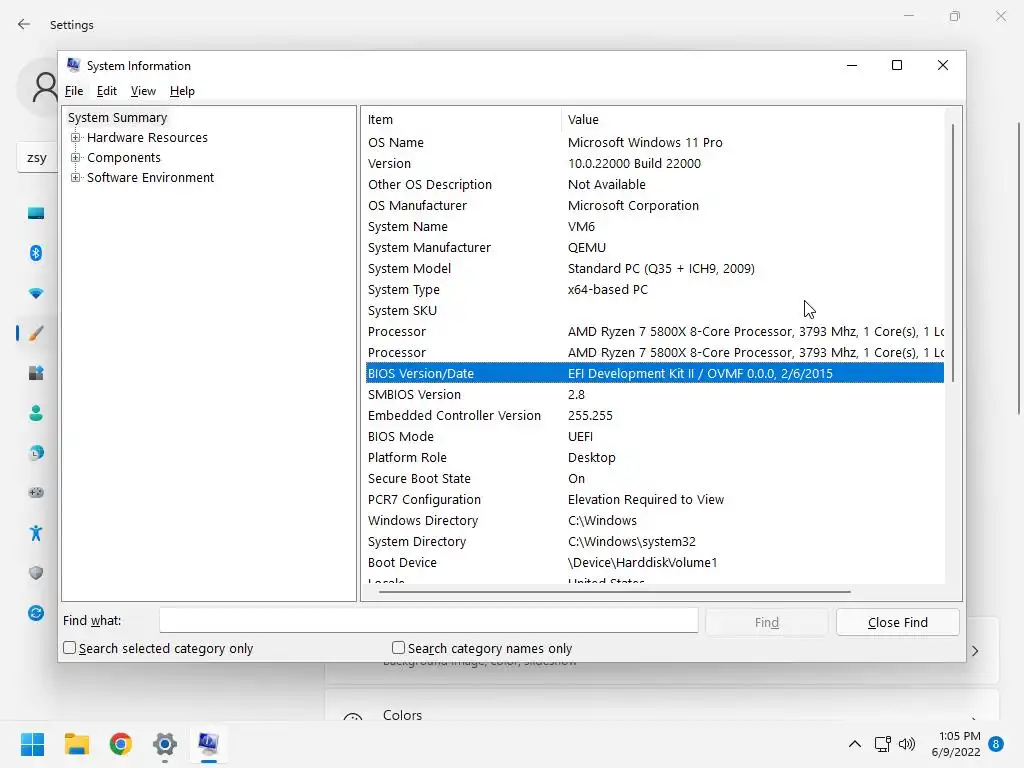1024x768 pixels.
Task: Click the Value column header
Action: [753, 120]
